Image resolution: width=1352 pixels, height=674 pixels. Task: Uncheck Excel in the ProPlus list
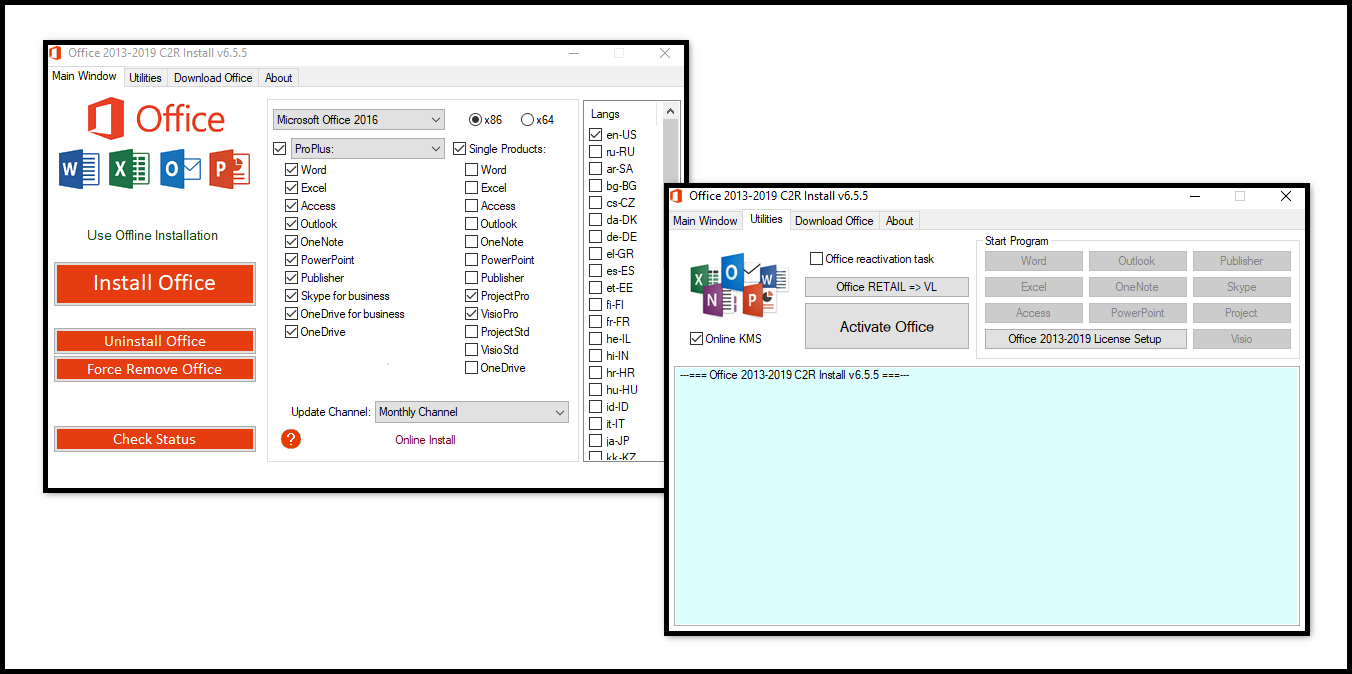coord(291,188)
